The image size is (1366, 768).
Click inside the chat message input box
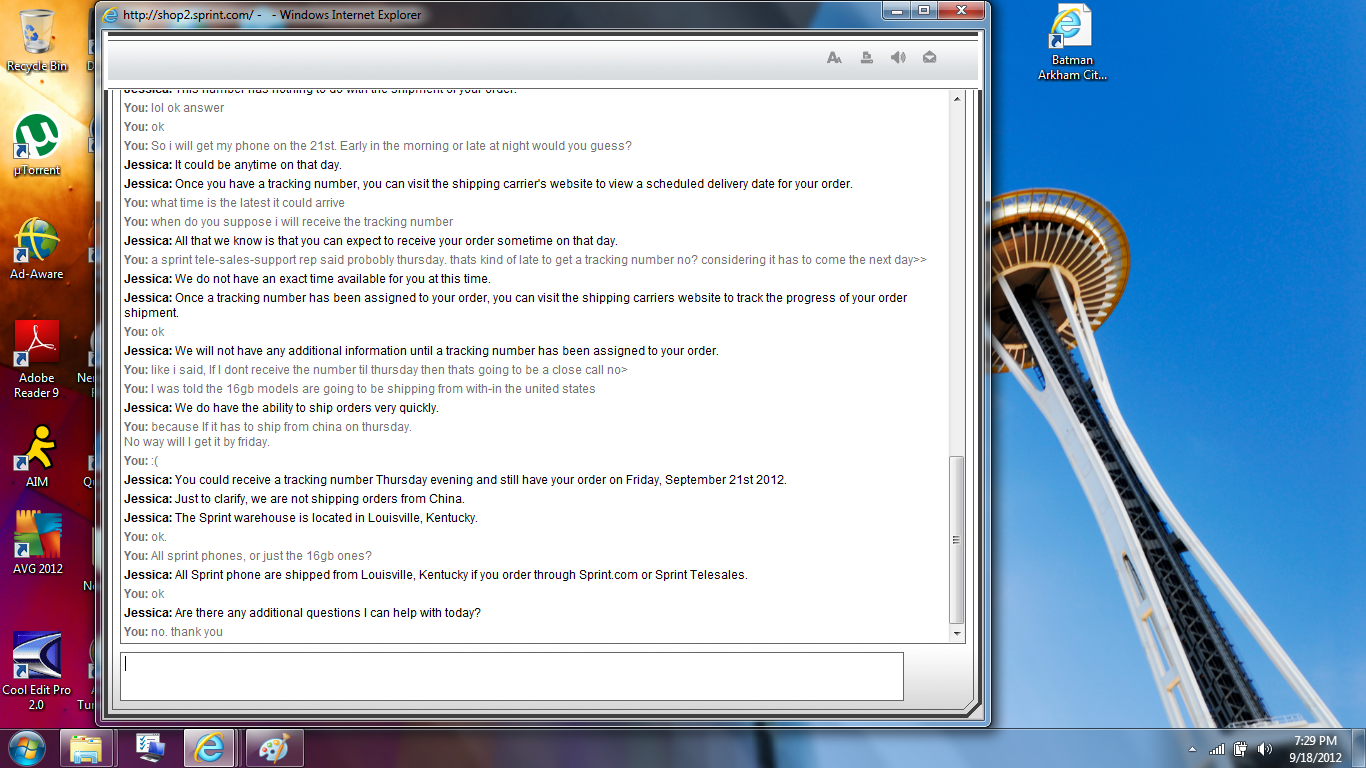(512, 676)
